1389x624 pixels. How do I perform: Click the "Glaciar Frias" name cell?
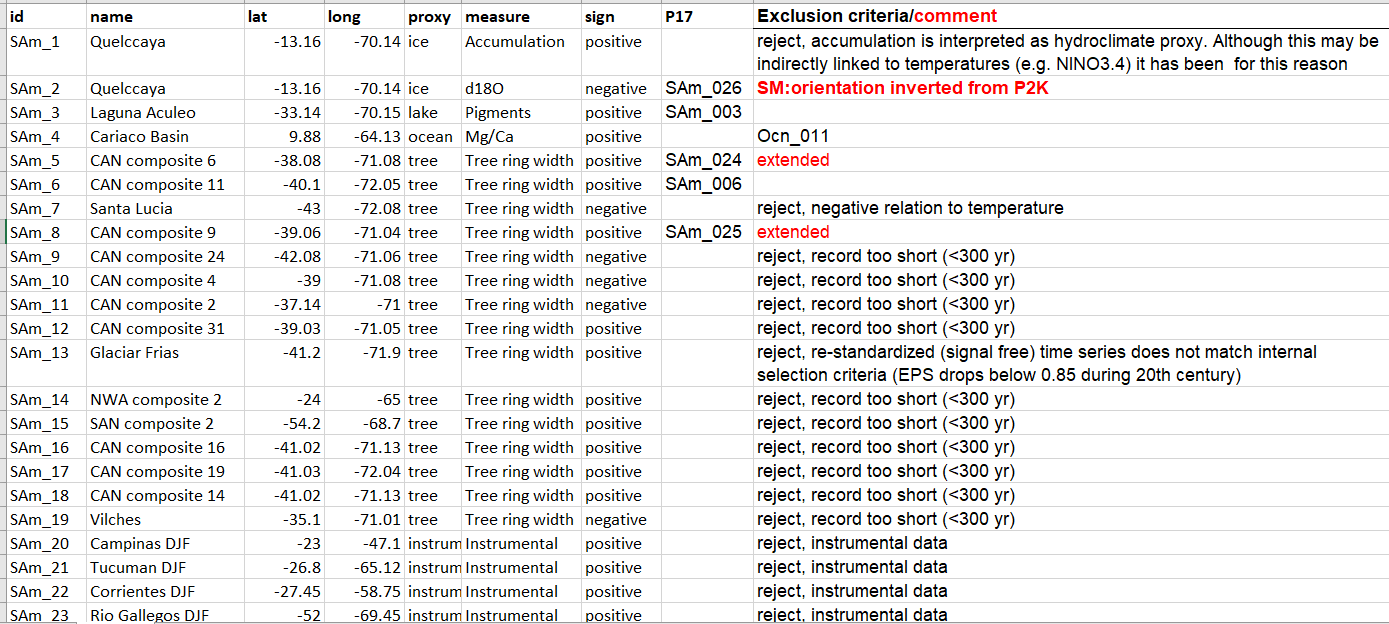point(135,353)
